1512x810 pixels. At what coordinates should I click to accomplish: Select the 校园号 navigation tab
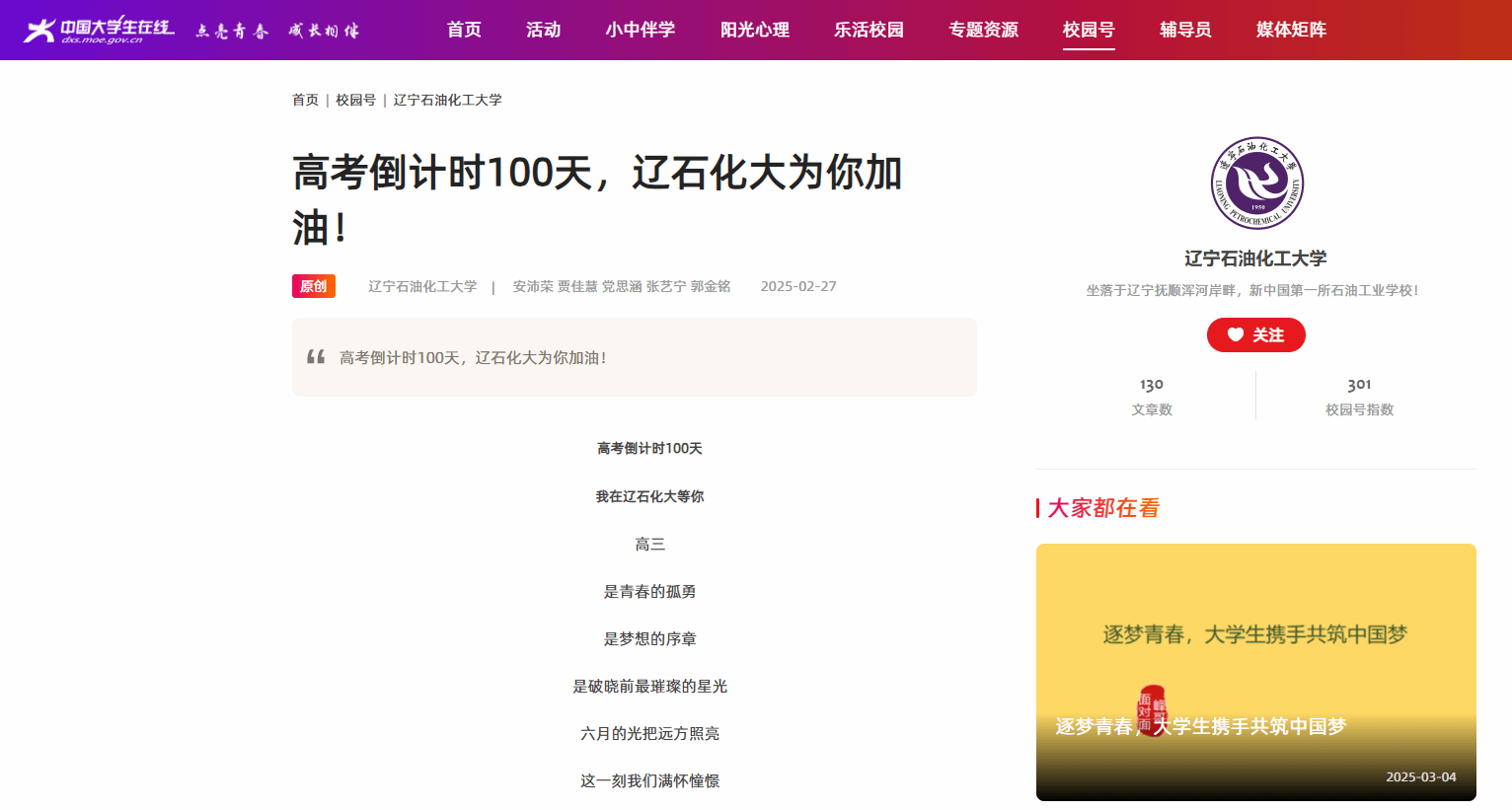1088,30
